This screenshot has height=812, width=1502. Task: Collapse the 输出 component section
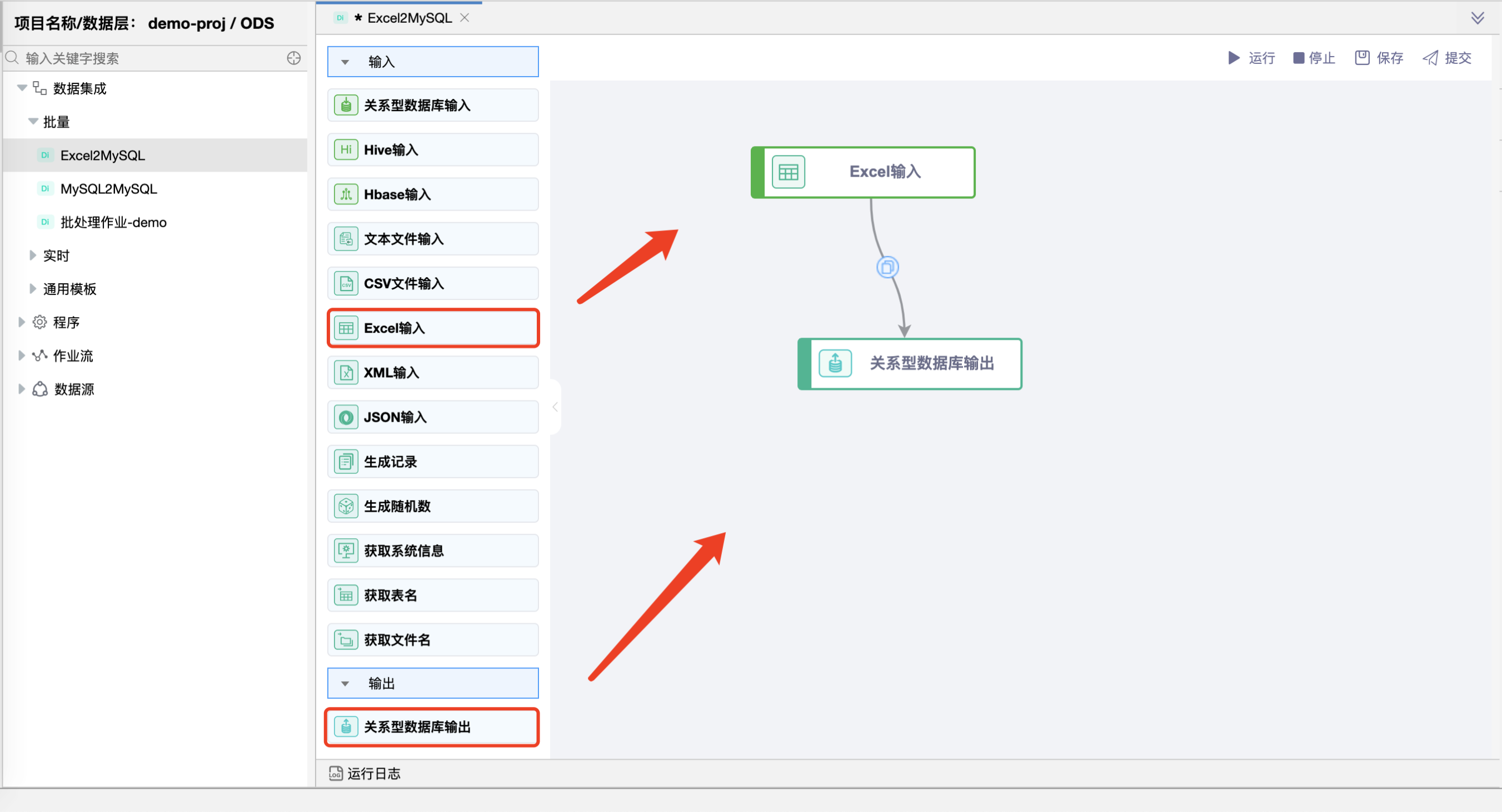pos(345,683)
